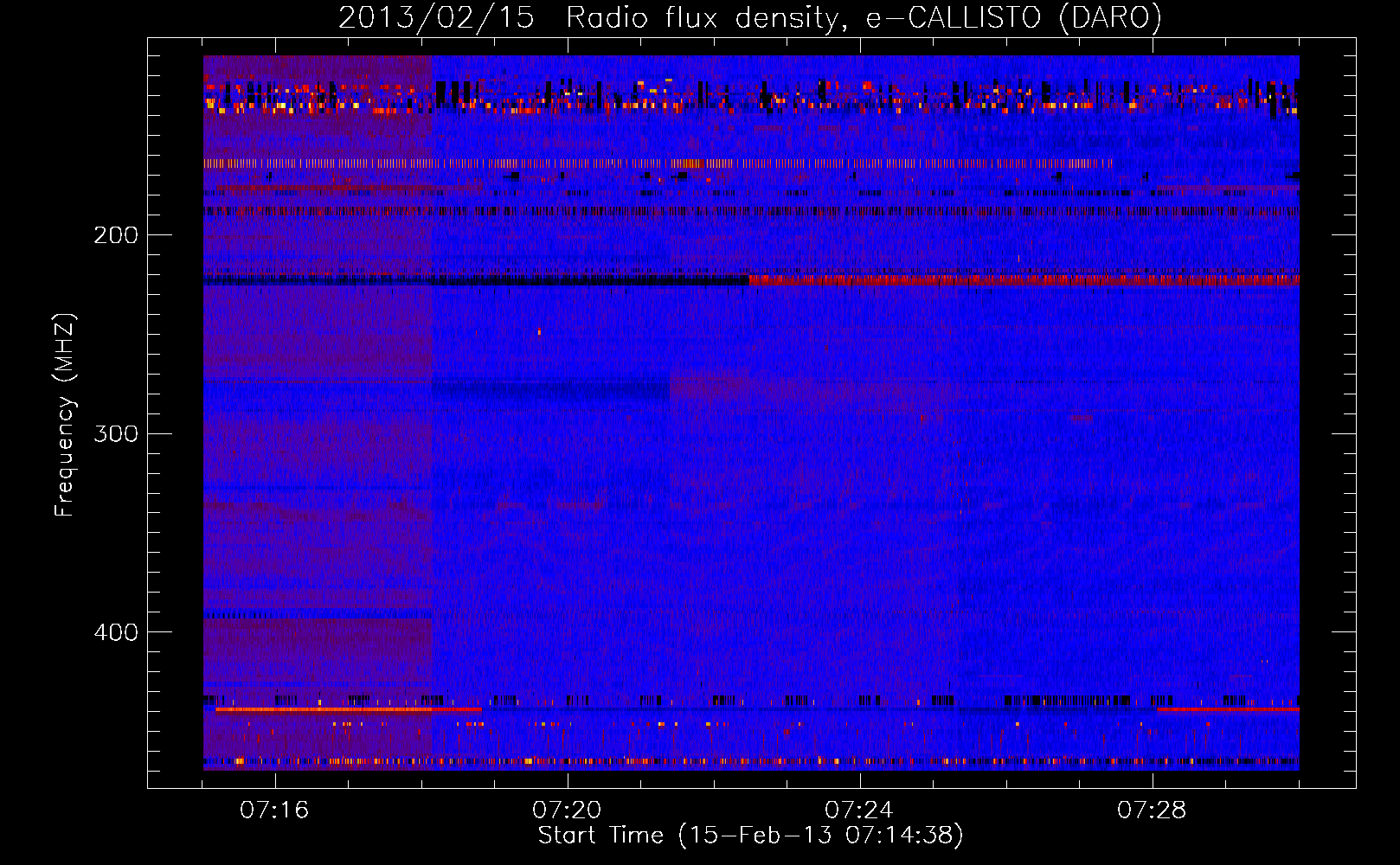The image size is (1400, 865).
Task: Click the 'Frequency (MHZ)' axis title
Action: tap(65, 415)
